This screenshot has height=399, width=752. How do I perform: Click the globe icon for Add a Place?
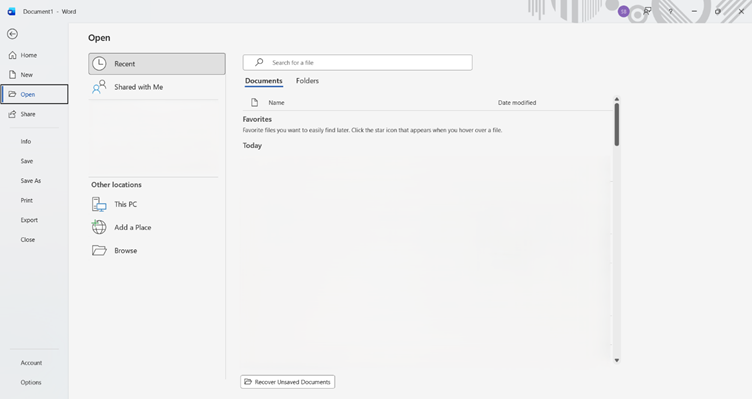99,227
